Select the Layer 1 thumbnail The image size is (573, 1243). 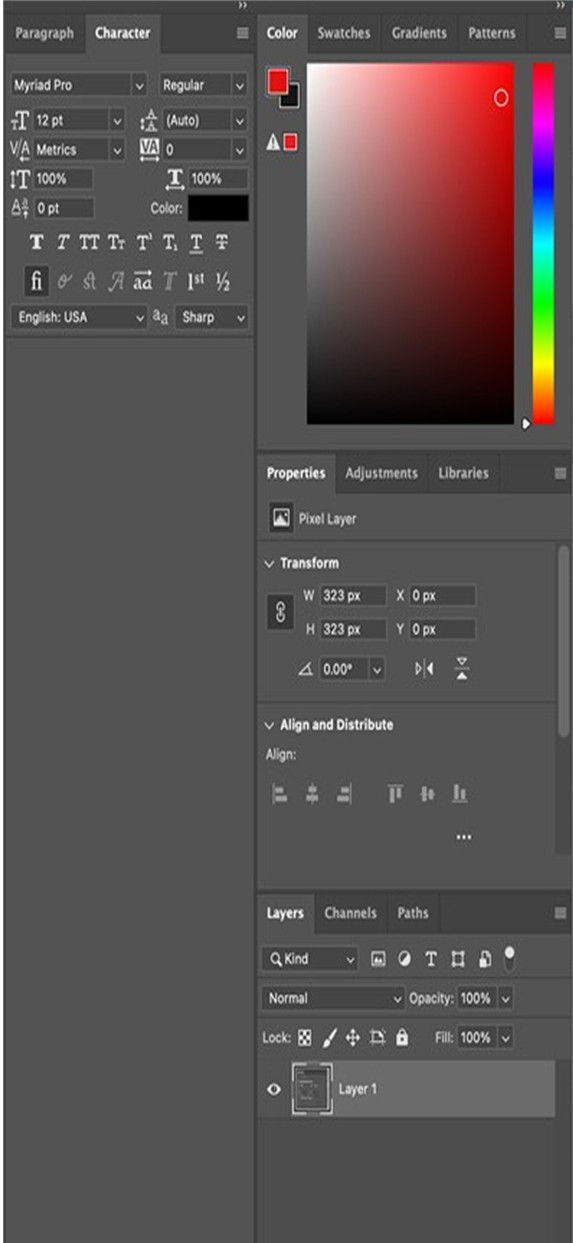(x=312, y=1089)
